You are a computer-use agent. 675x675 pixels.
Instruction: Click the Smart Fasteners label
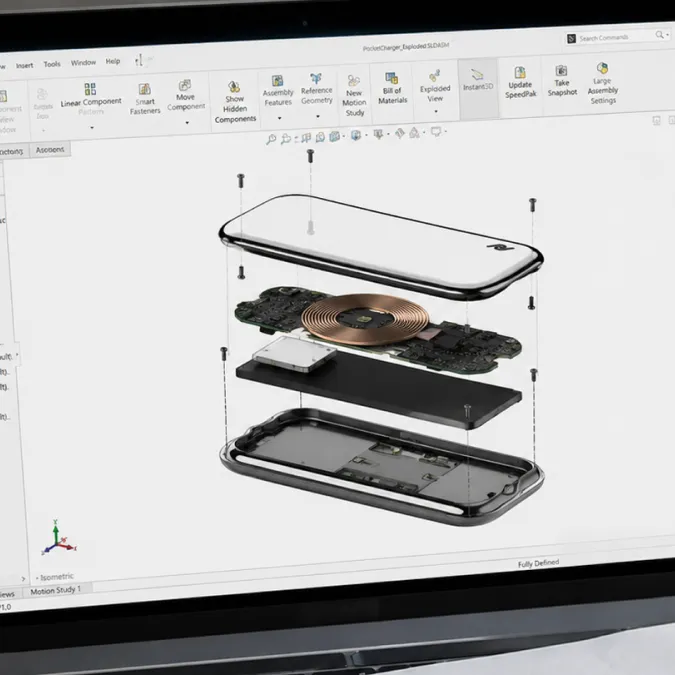145,106
